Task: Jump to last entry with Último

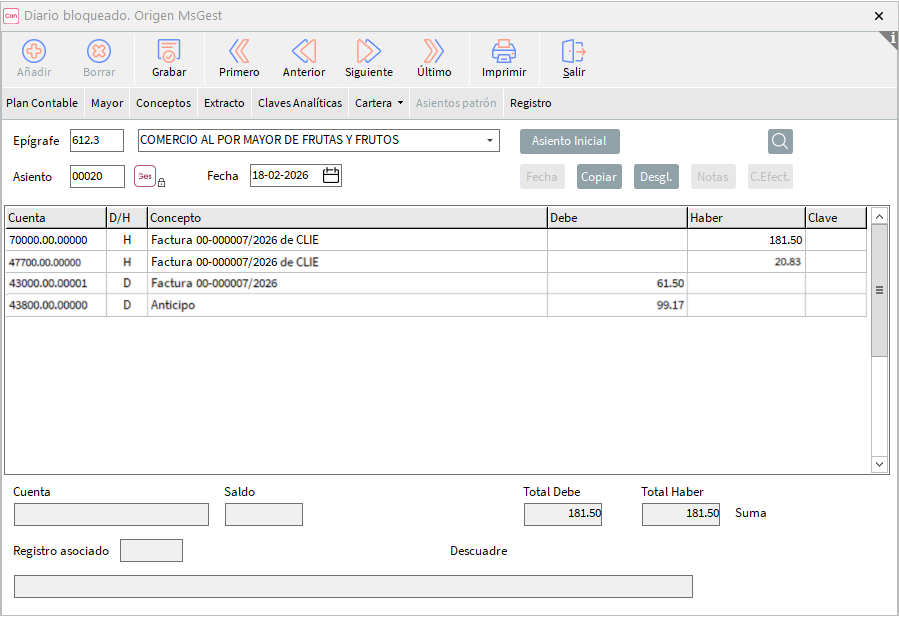Action: 434,52
